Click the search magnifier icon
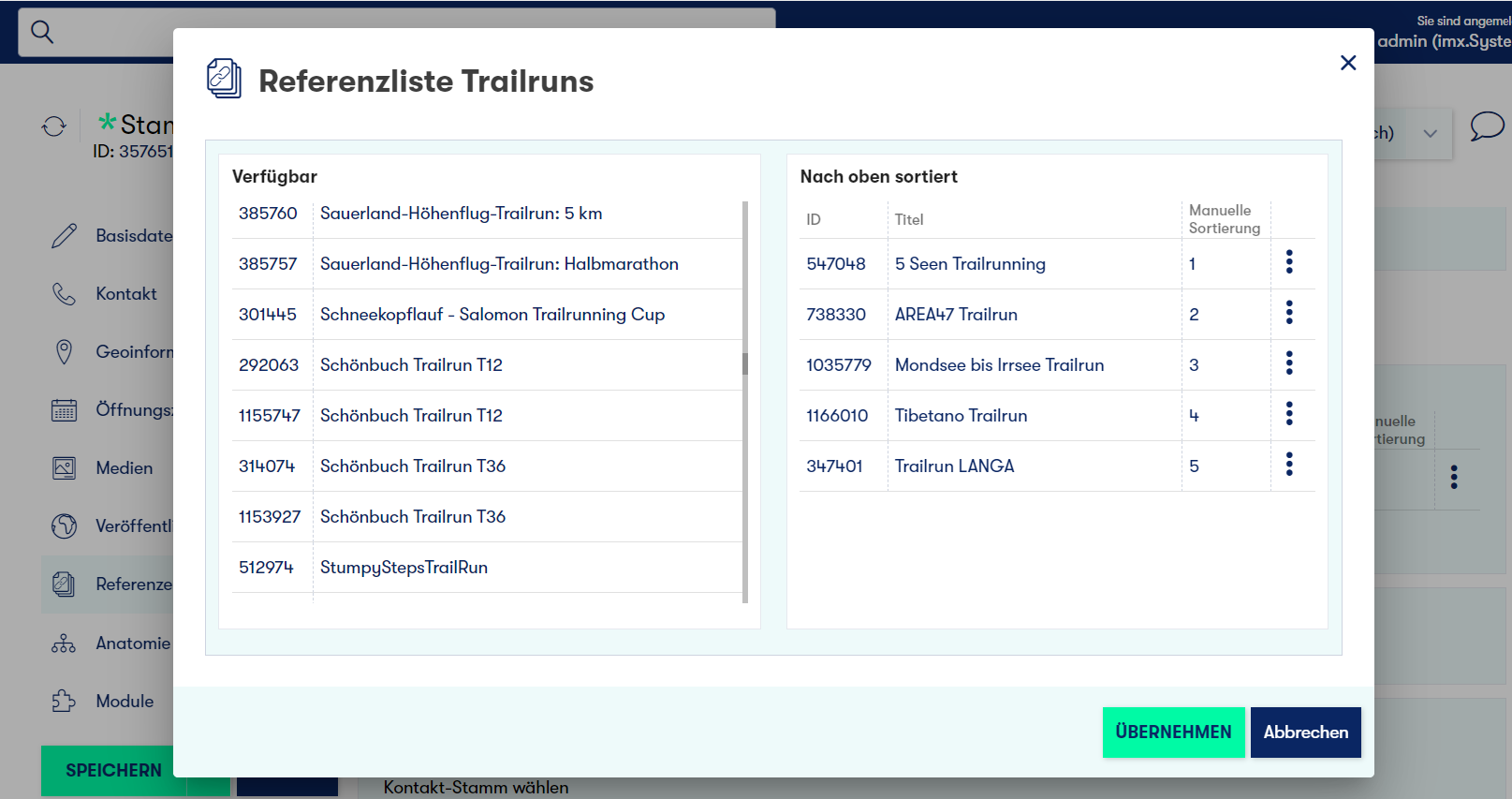 42,32
